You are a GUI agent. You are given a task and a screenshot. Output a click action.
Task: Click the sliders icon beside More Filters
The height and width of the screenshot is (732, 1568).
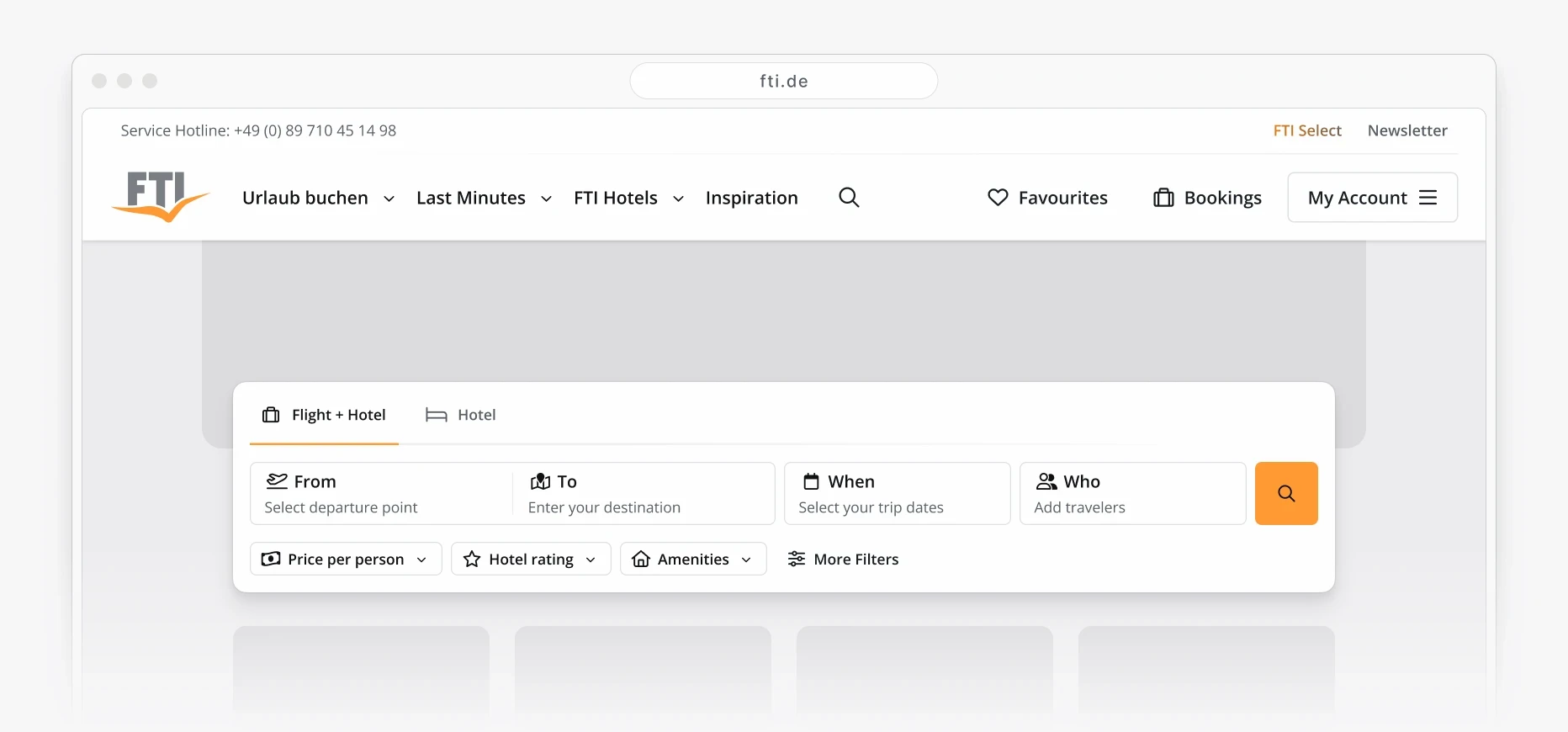pyautogui.click(x=797, y=560)
